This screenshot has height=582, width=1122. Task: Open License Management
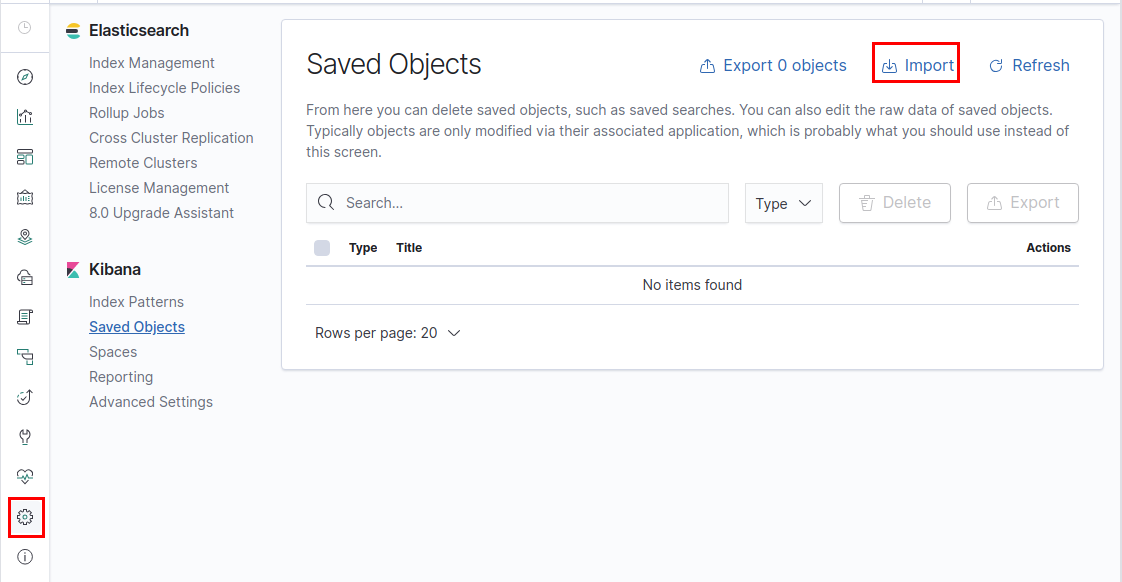(159, 188)
